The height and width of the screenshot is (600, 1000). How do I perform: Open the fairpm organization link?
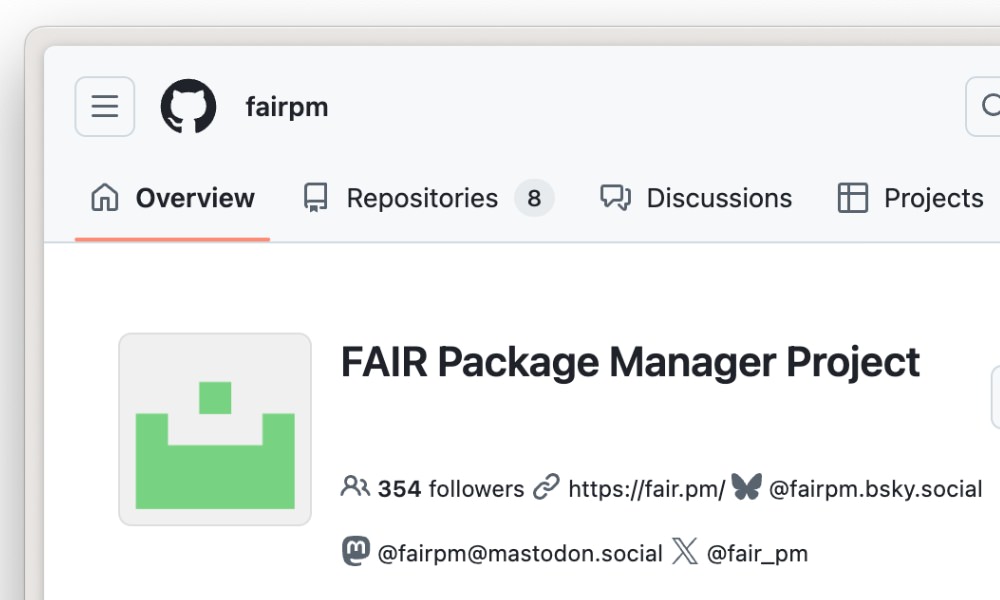pos(287,106)
